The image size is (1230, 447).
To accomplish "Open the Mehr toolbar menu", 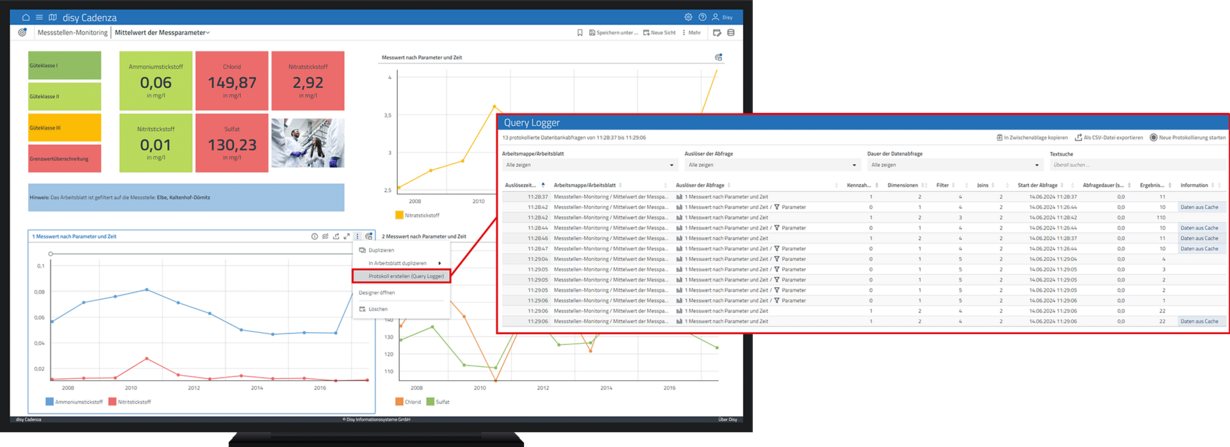I will tap(692, 33).
